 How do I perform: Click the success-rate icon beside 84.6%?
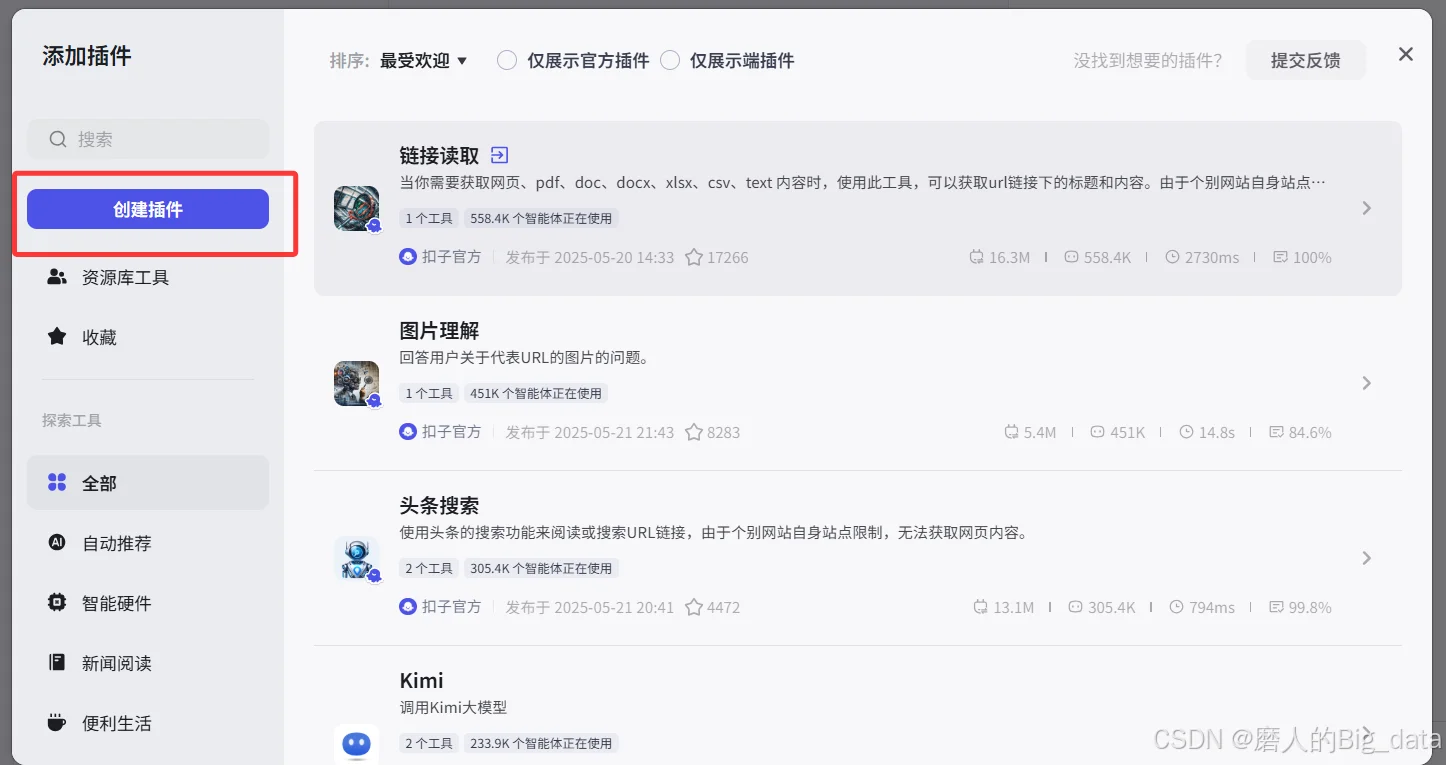pyautogui.click(x=1276, y=432)
